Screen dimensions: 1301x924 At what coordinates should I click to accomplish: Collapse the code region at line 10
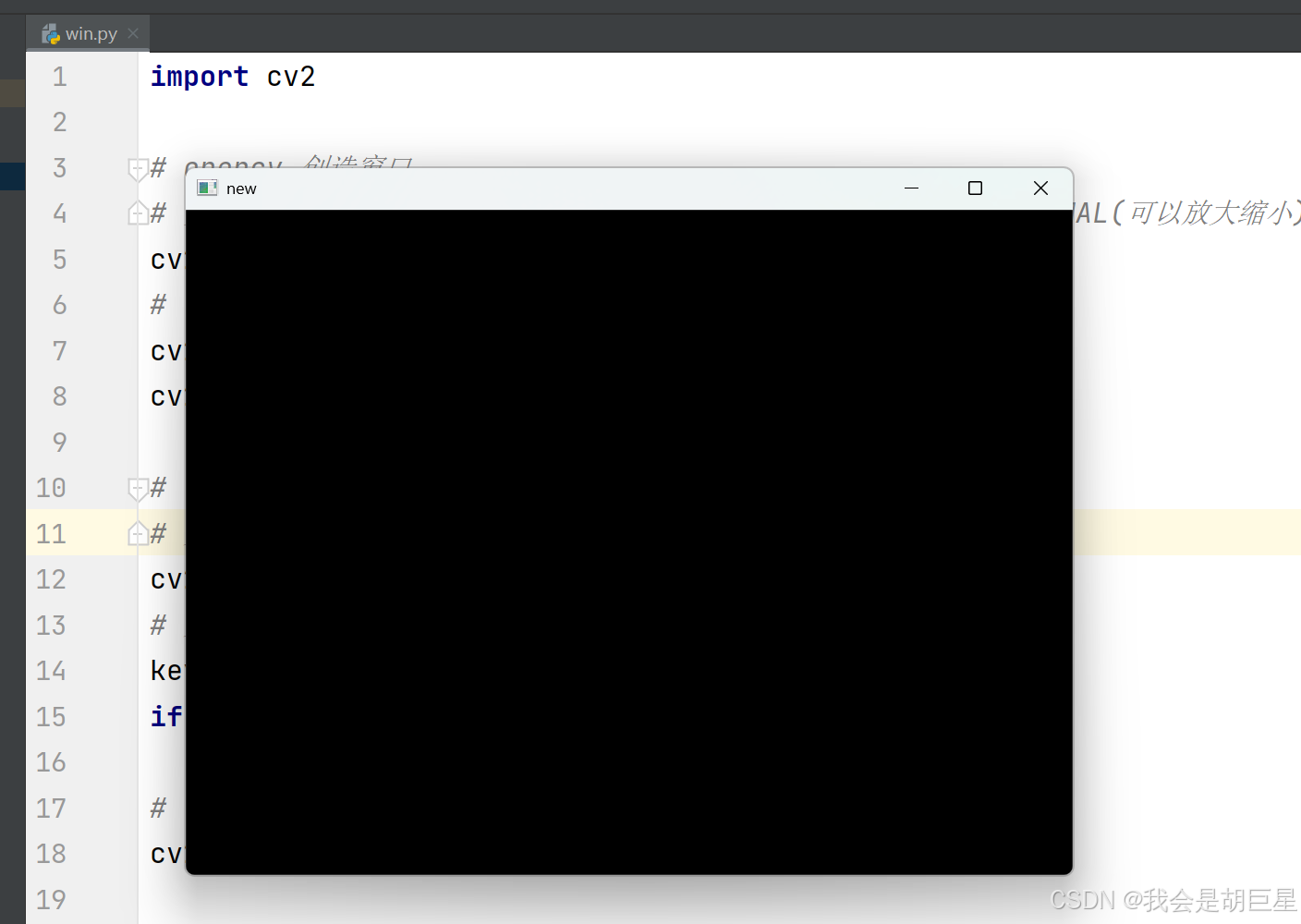[x=137, y=488]
